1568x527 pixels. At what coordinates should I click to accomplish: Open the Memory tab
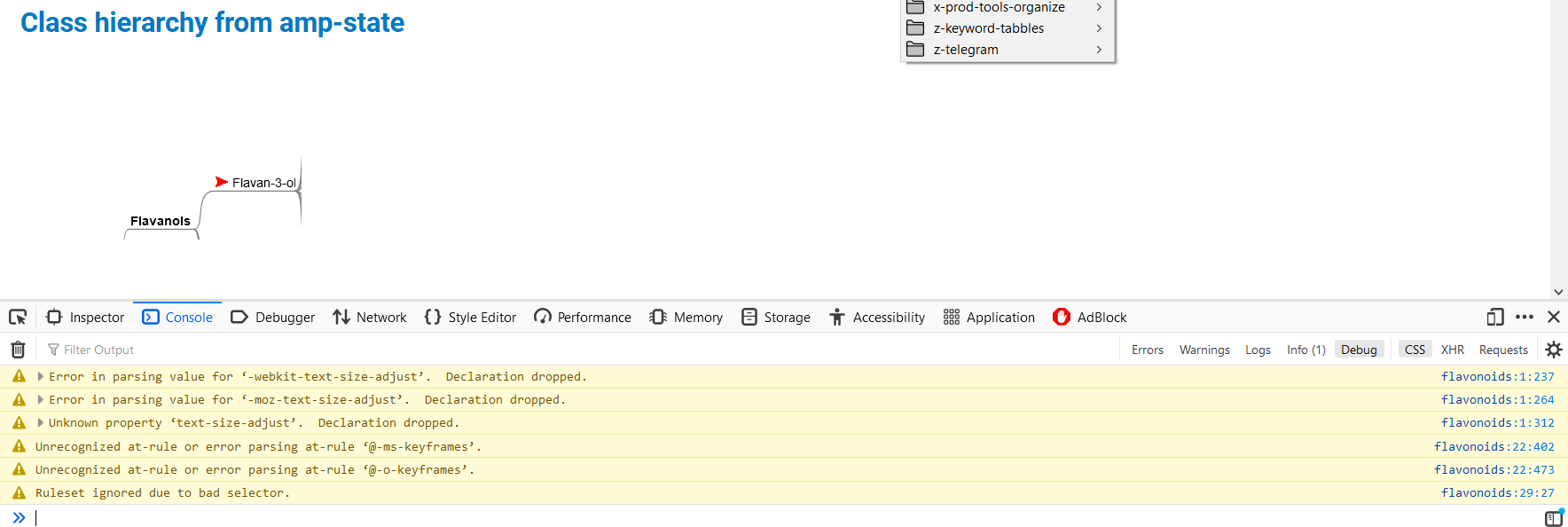click(x=686, y=317)
